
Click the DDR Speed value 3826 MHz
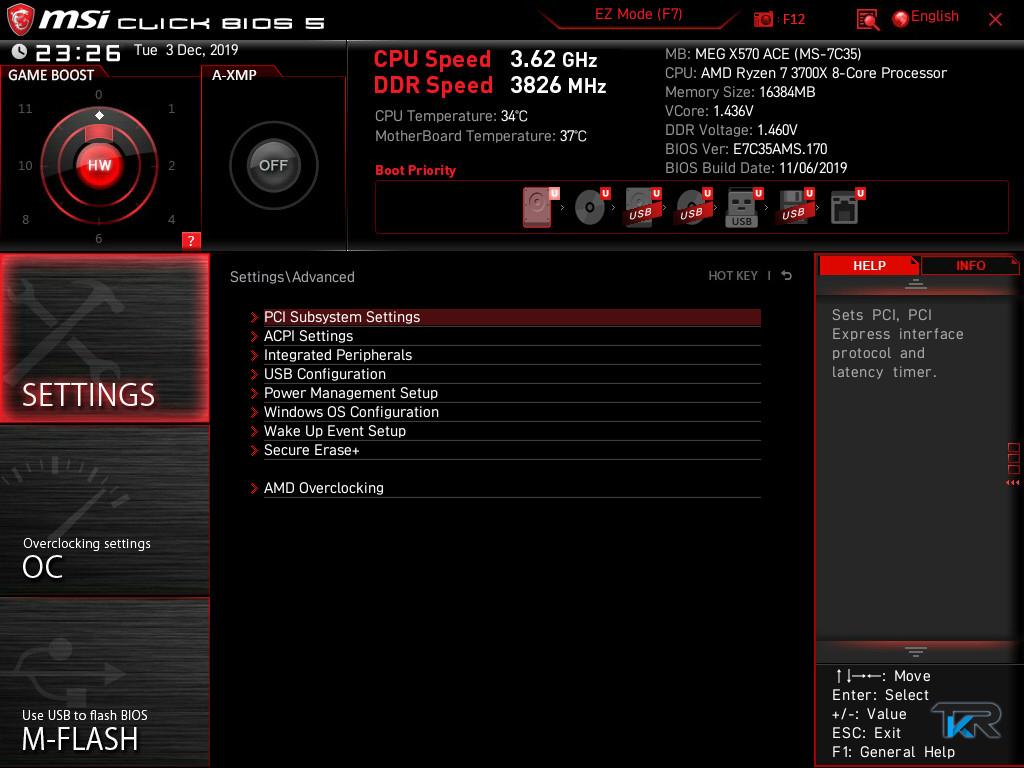(558, 86)
